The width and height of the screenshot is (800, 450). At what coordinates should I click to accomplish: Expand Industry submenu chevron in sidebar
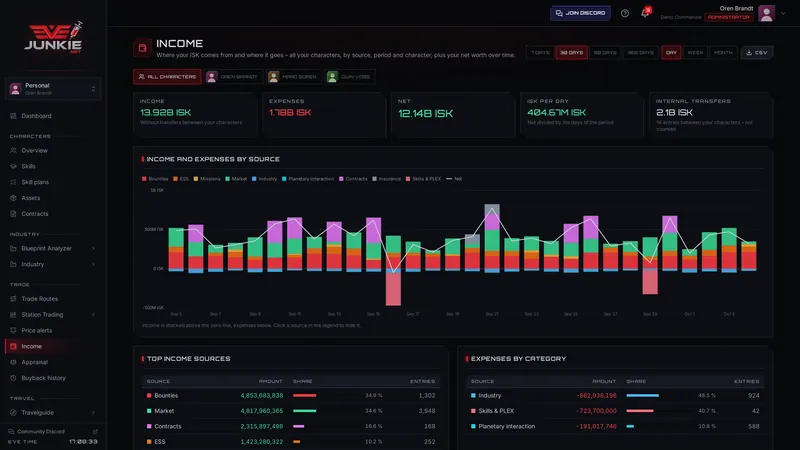93,264
